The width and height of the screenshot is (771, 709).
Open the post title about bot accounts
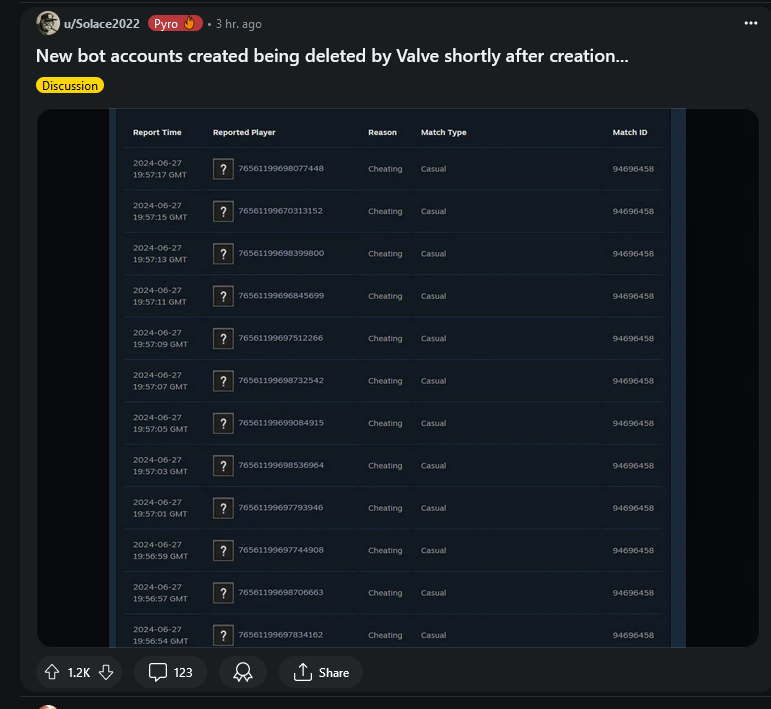[x=332, y=56]
